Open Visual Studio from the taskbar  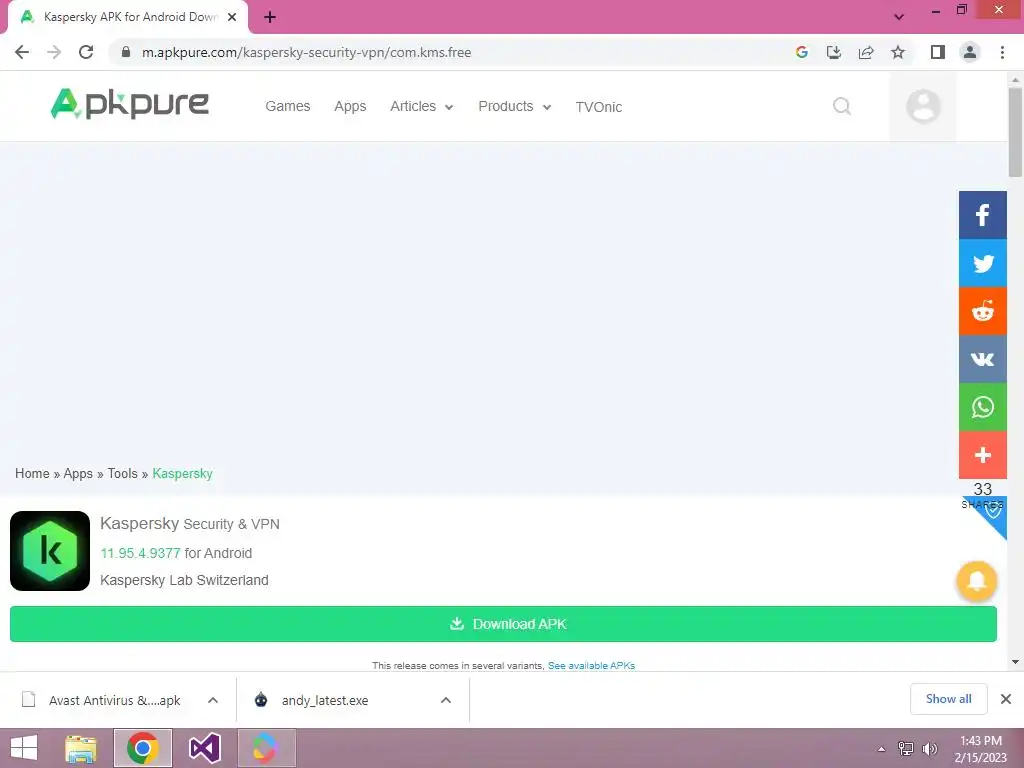[x=204, y=748]
